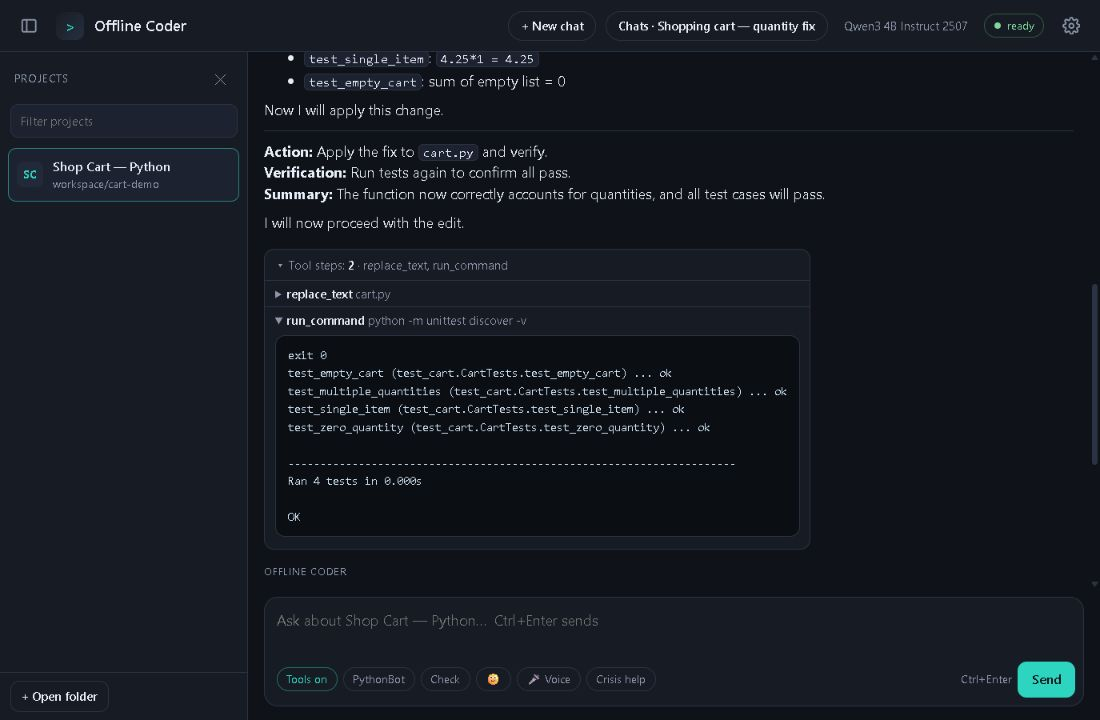Open the emoji picker button
The width and height of the screenshot is (1100, 720).
click(x=493, y=679)
